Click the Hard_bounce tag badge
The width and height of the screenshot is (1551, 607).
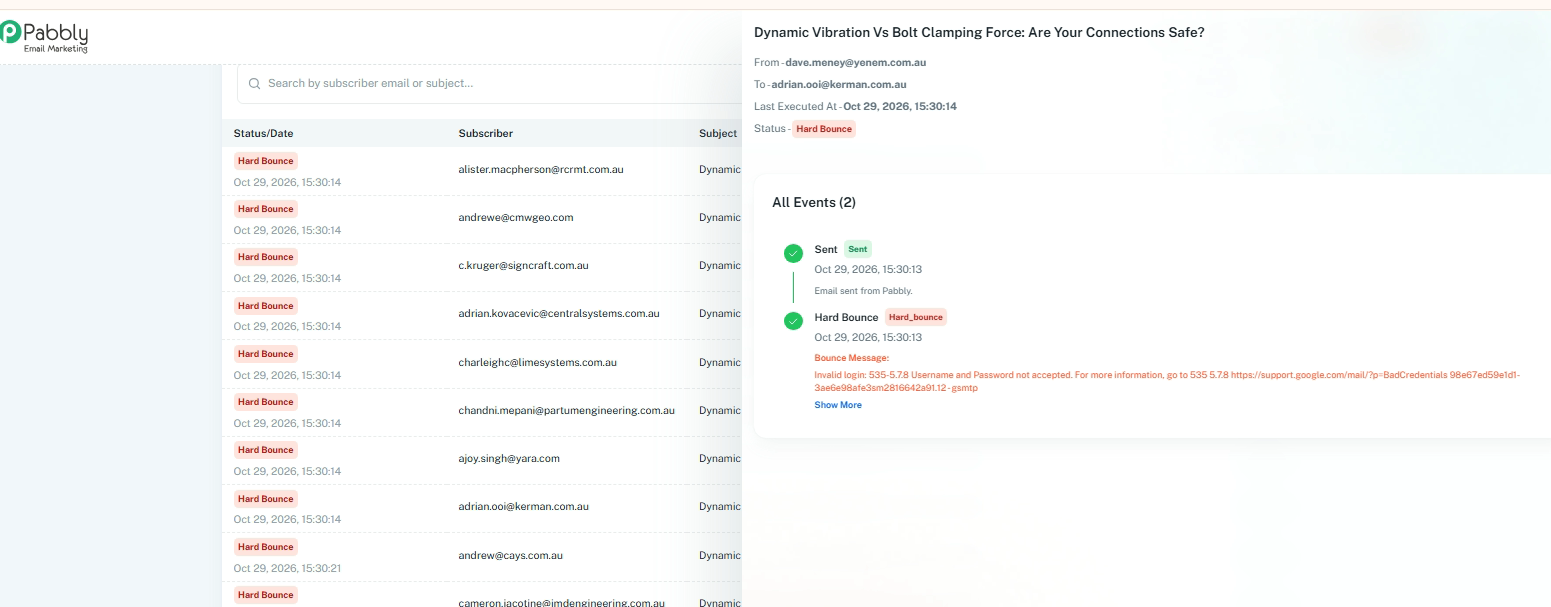pyautogui.click(x=916, y=317)
